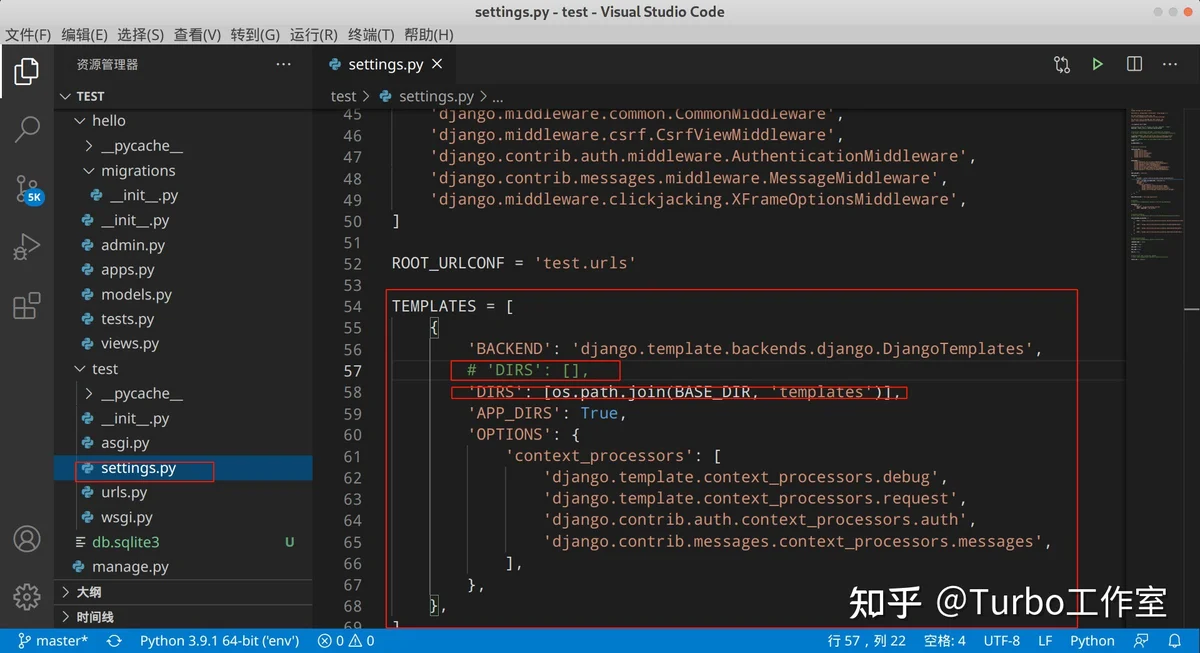This screenshot has height=653, width=1200.
Task: Open the 帮助(H) menu
Action: 429,35
